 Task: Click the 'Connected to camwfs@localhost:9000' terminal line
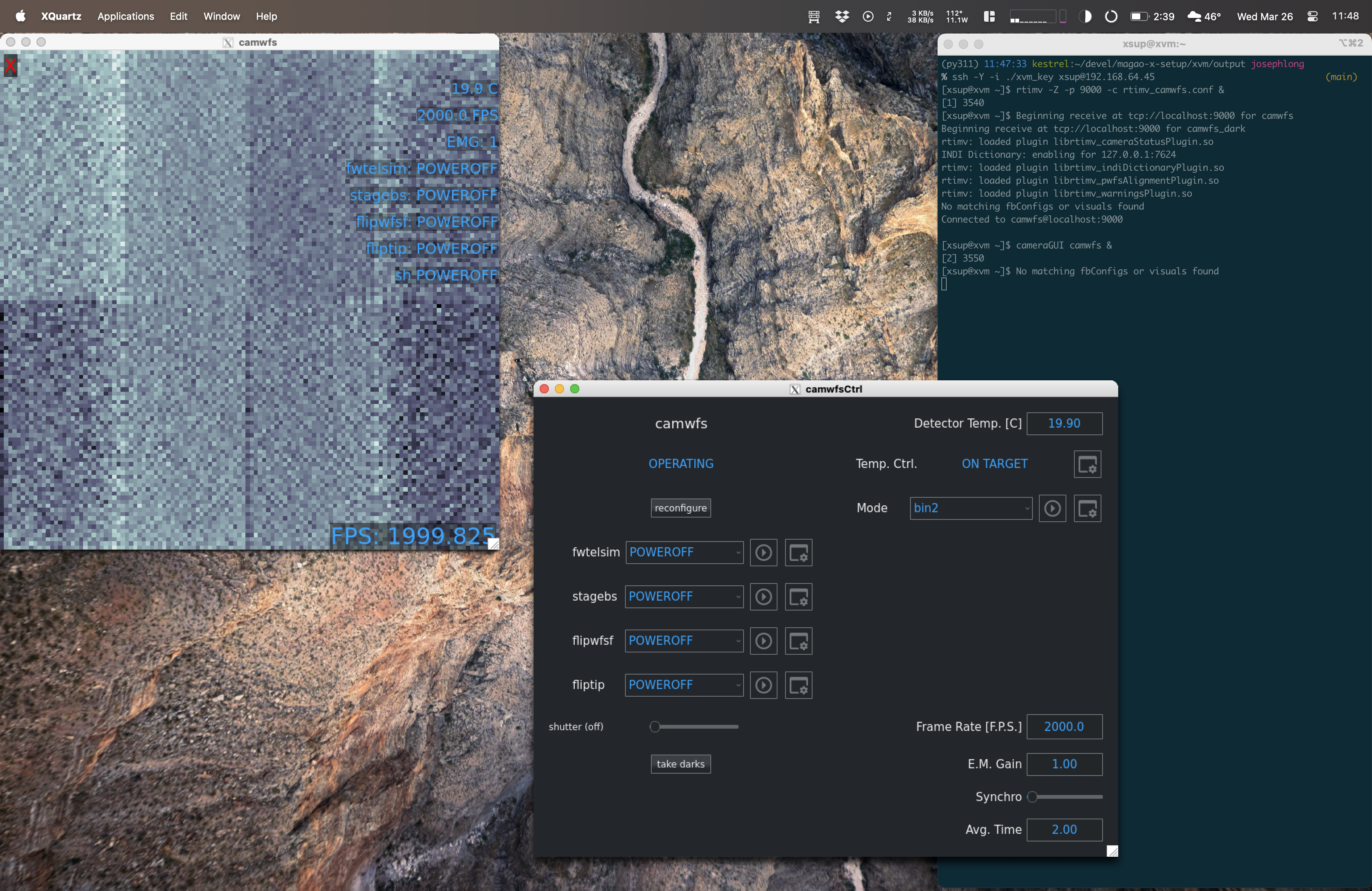(x=1032, y=220)
